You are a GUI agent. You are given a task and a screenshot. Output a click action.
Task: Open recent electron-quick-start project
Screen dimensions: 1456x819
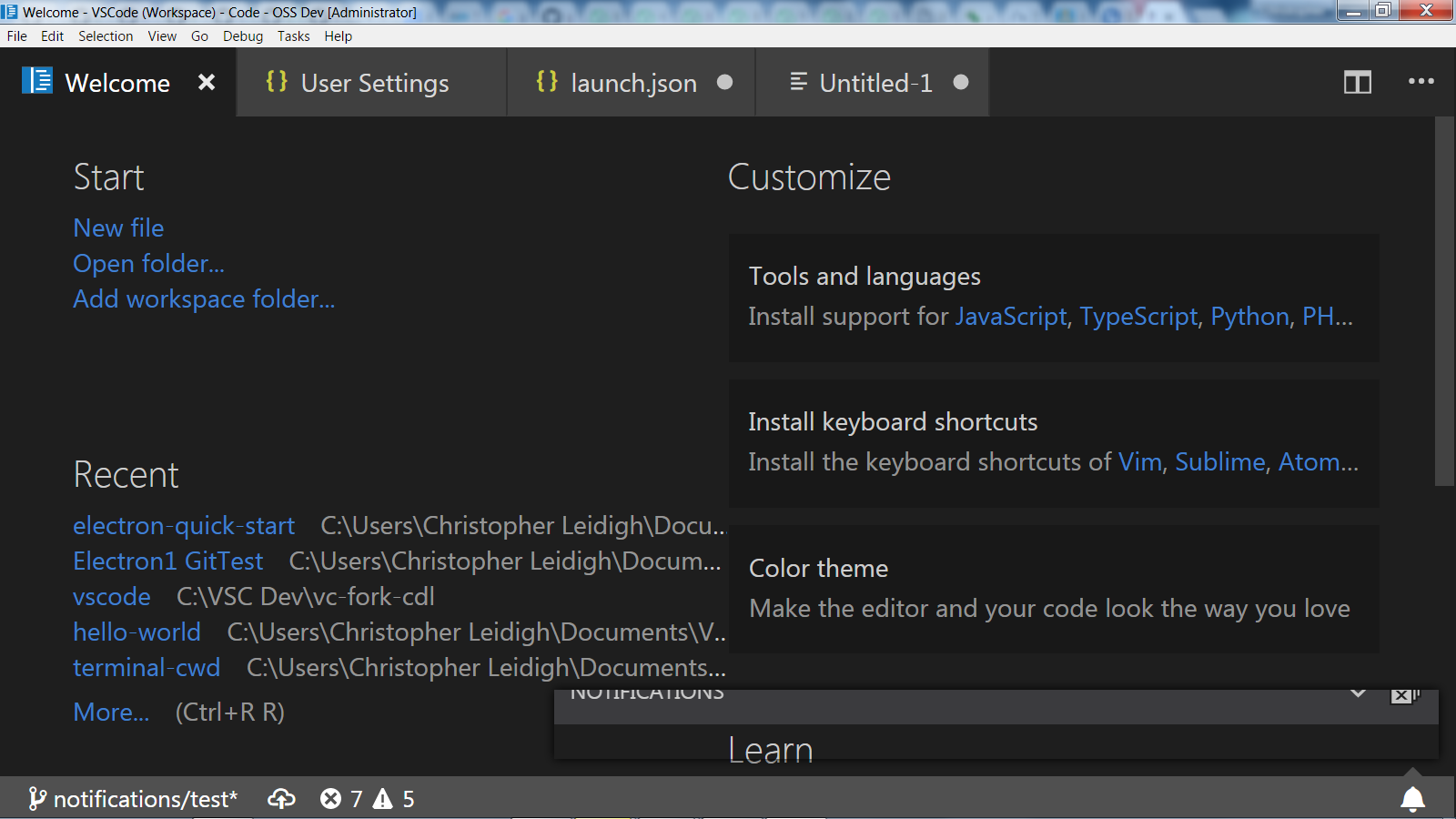coord(183,526)
